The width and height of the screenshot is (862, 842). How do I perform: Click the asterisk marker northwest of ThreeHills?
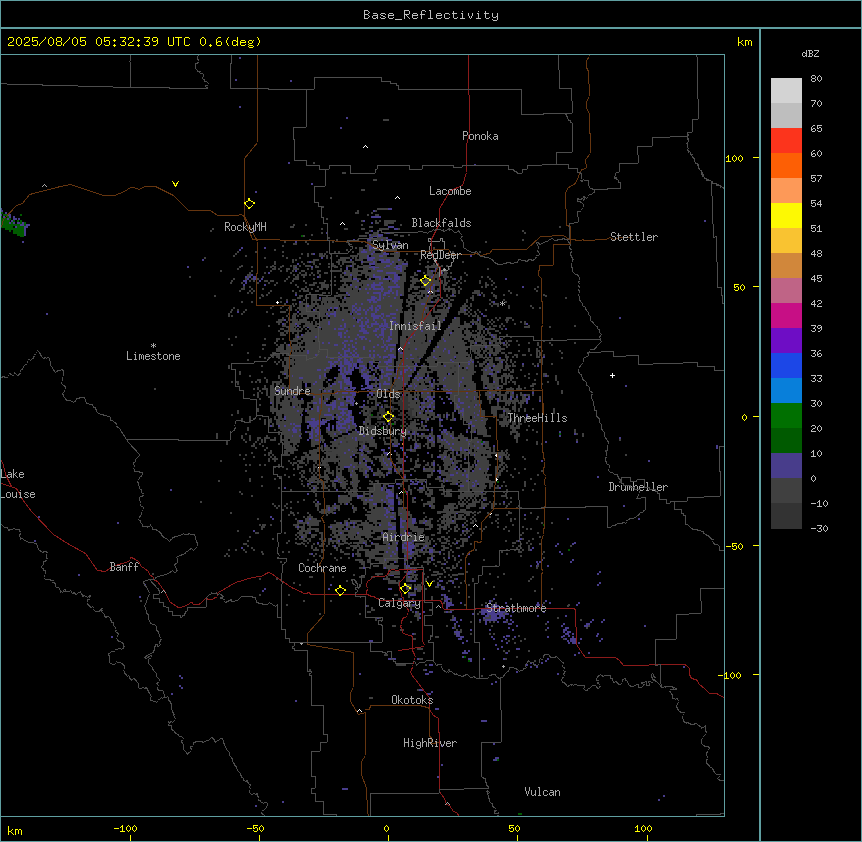[x=502, y=303]
